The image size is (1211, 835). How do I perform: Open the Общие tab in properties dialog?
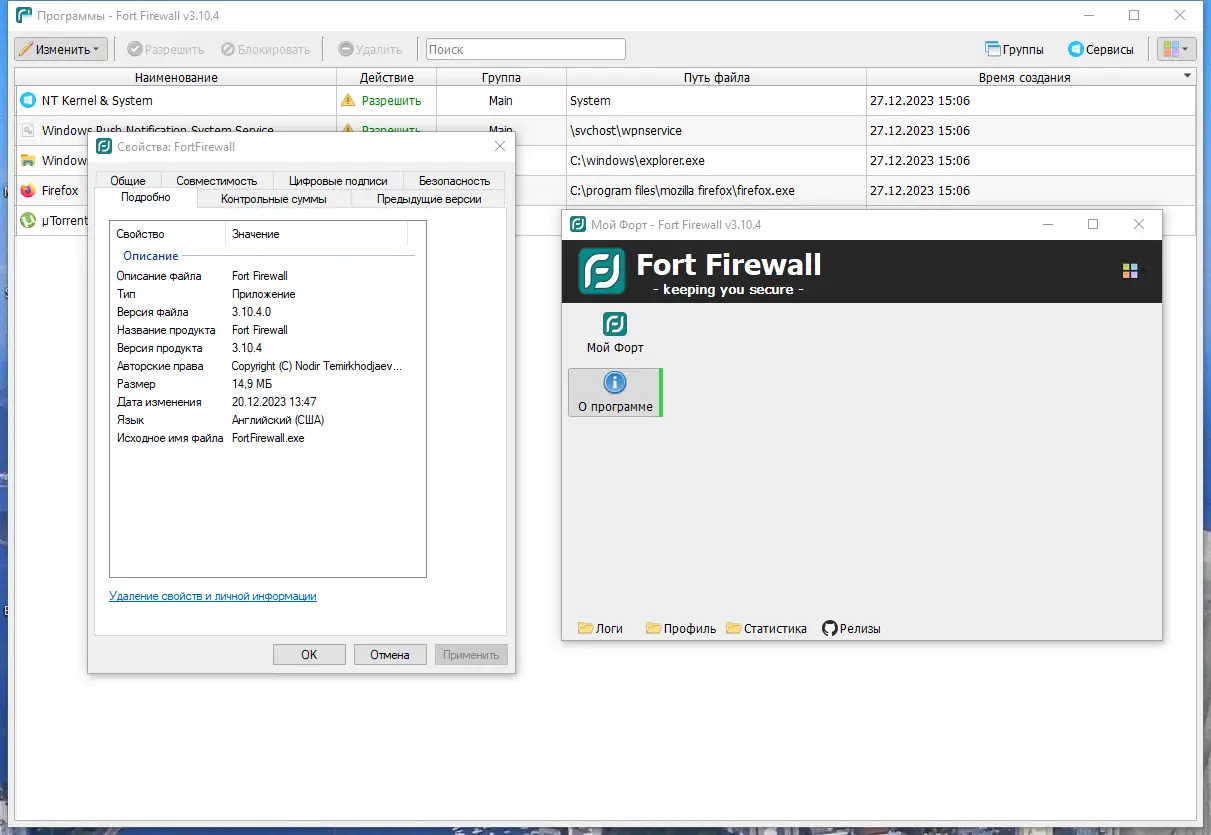[x=126, y=180]
